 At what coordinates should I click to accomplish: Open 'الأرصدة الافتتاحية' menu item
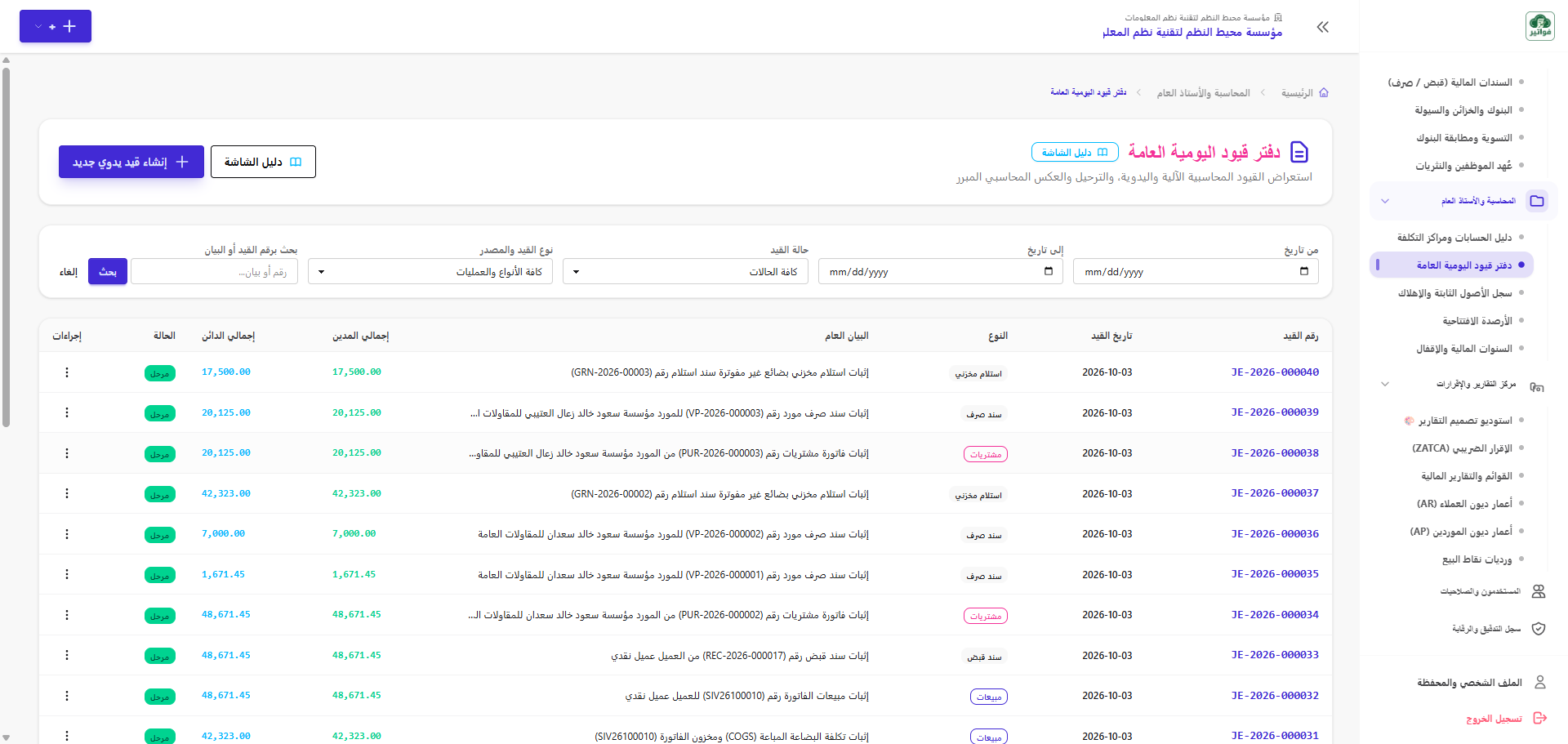coord(1477,321)
